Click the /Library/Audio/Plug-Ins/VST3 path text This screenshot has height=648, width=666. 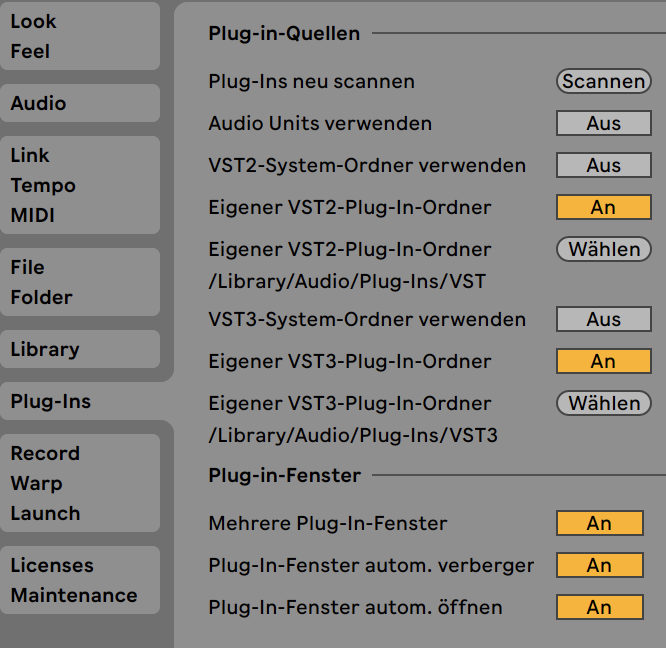(353, 436)
